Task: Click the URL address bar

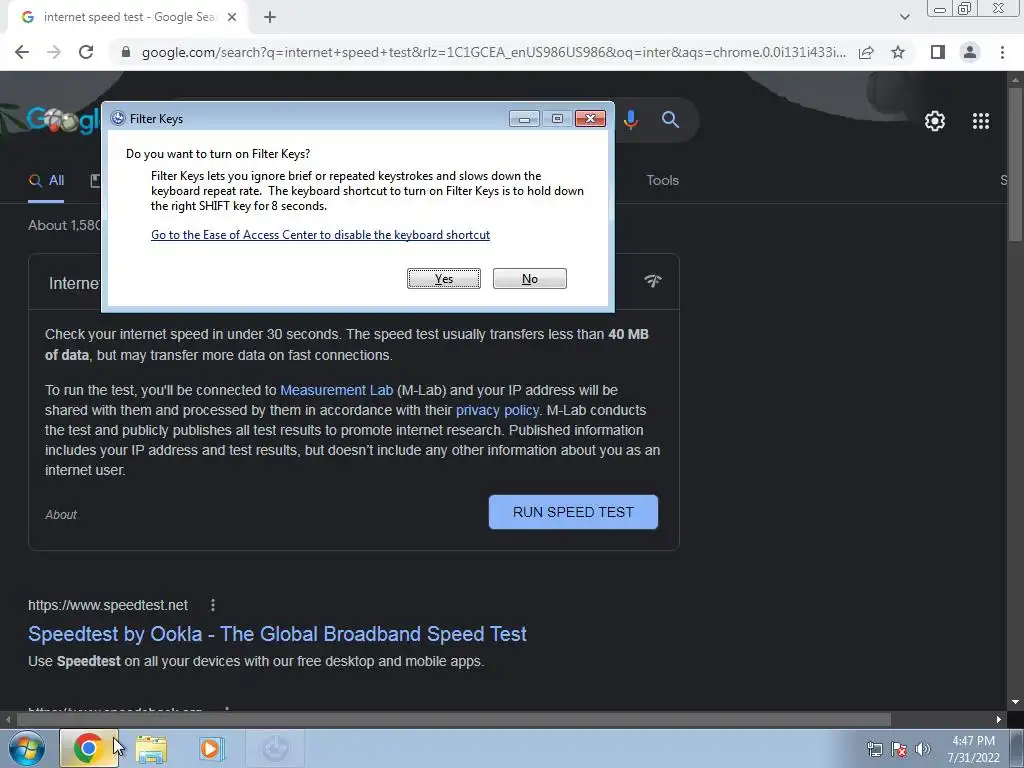Action: tap(493, 52)
